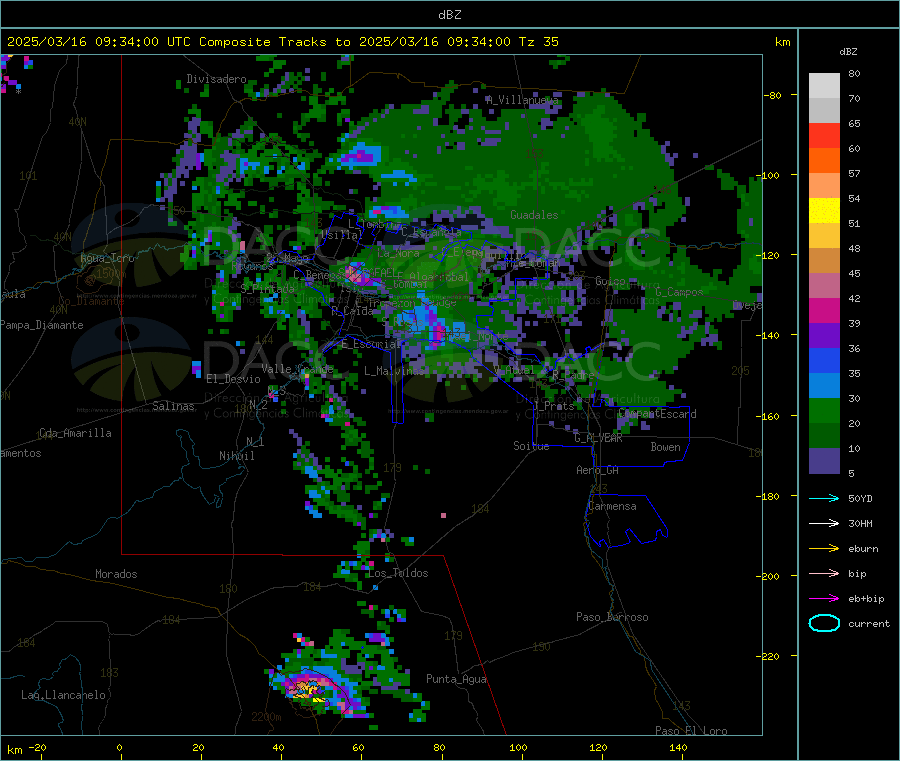
Task: Click the A_Villanueva place label
Action: [x=522, y=100]
